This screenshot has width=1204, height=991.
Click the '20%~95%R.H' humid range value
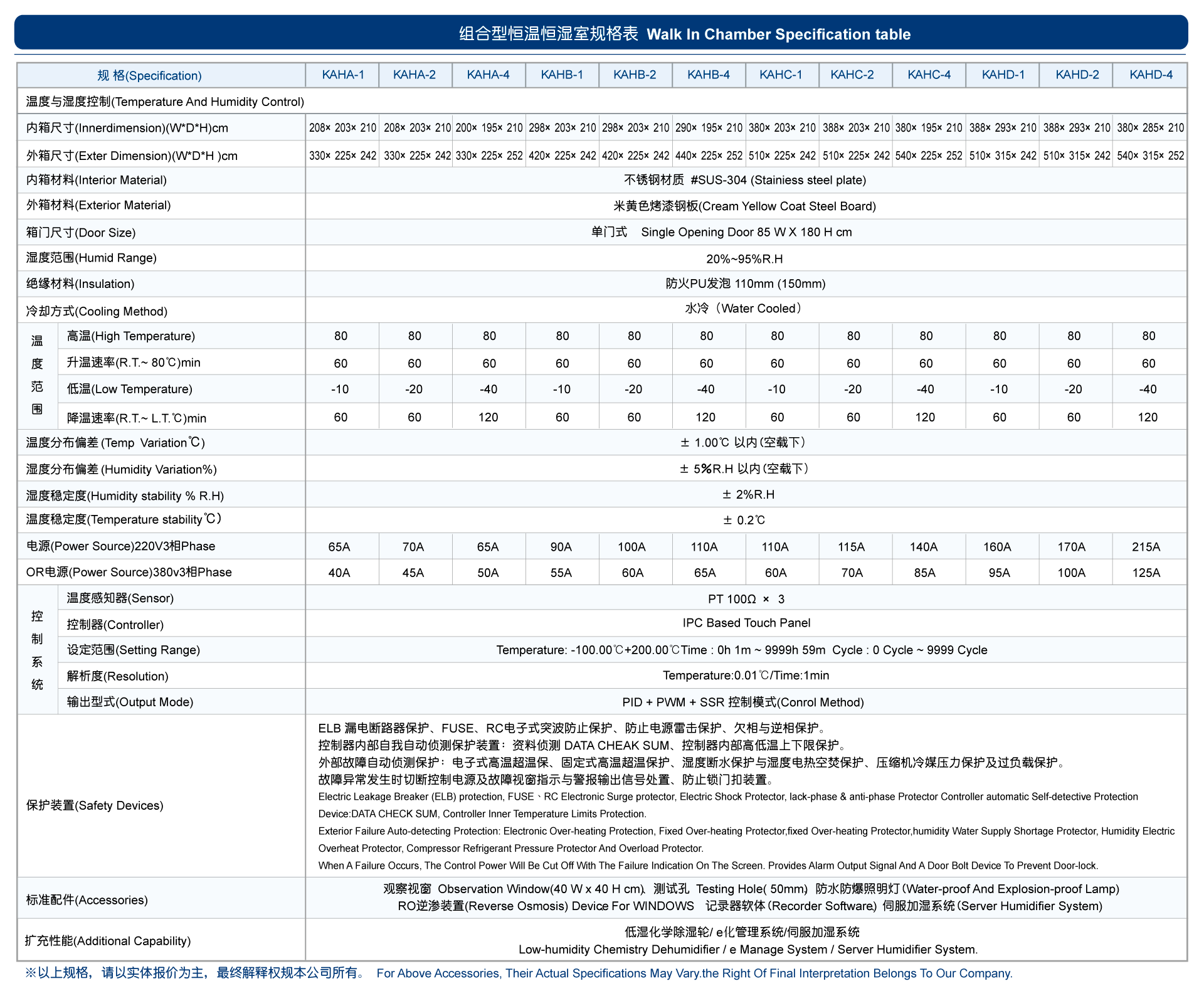tap(744, 258)
